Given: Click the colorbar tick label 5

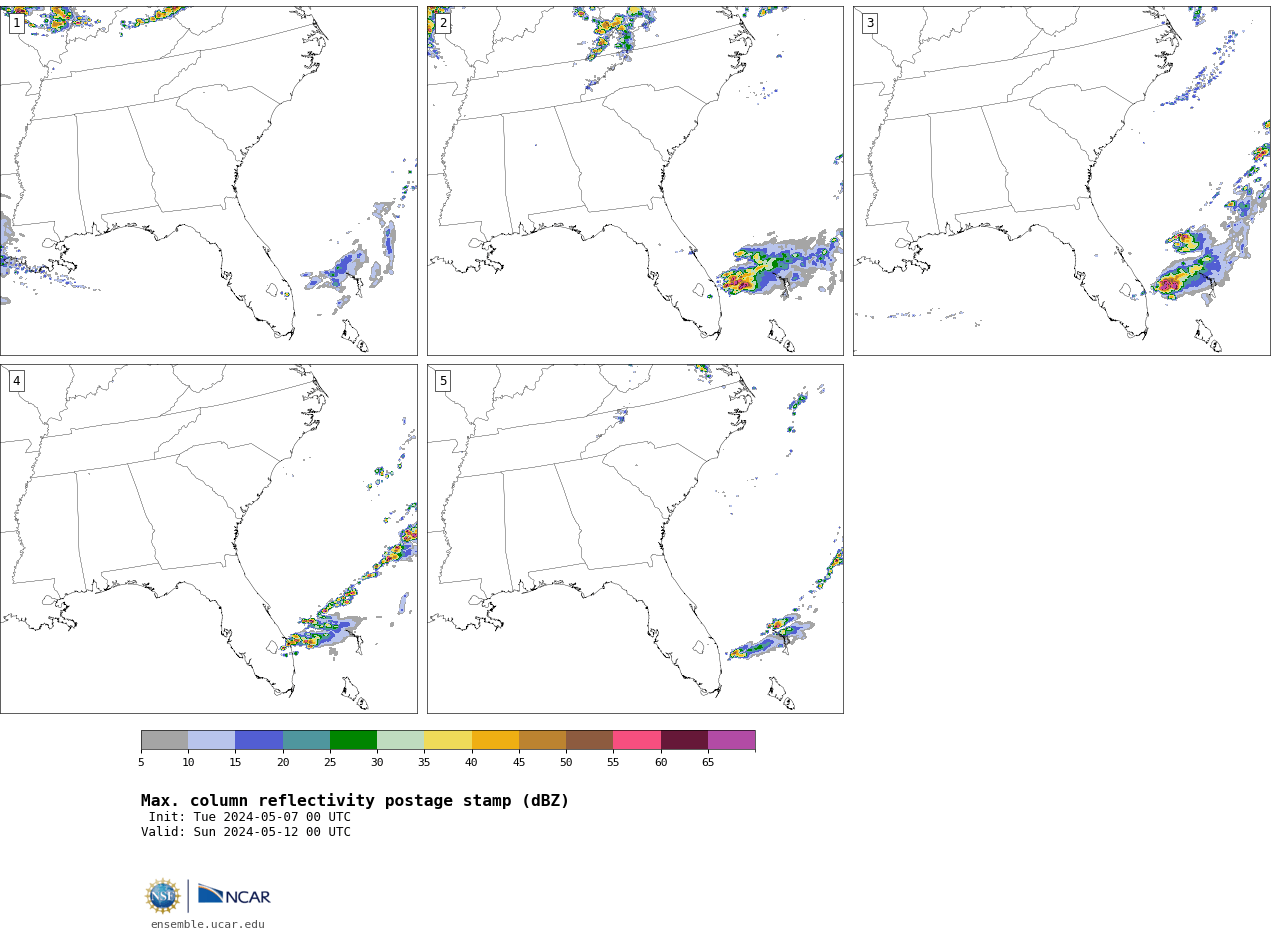Looking at the screenshot, I should pos(141,763).
